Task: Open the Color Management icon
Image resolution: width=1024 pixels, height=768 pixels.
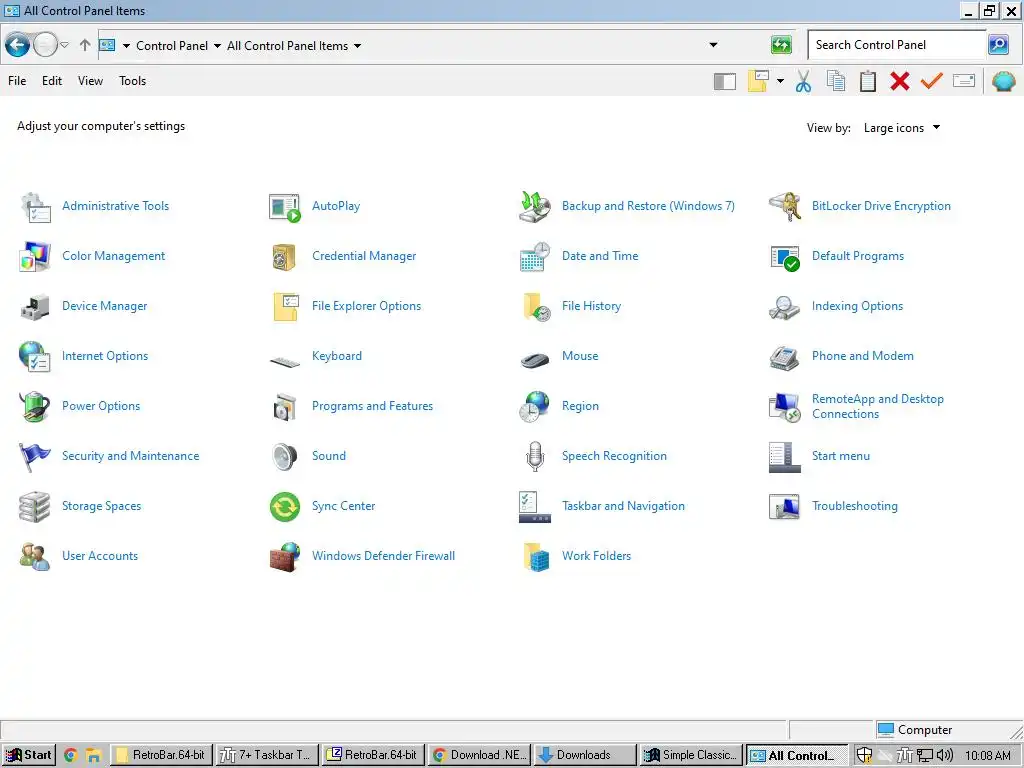Action: [x=35, y=257]
